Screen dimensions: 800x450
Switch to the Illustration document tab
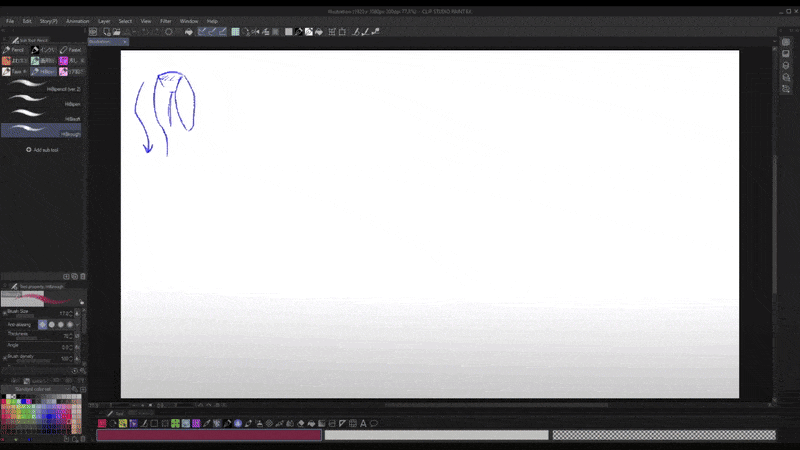[x=108, y=42]
